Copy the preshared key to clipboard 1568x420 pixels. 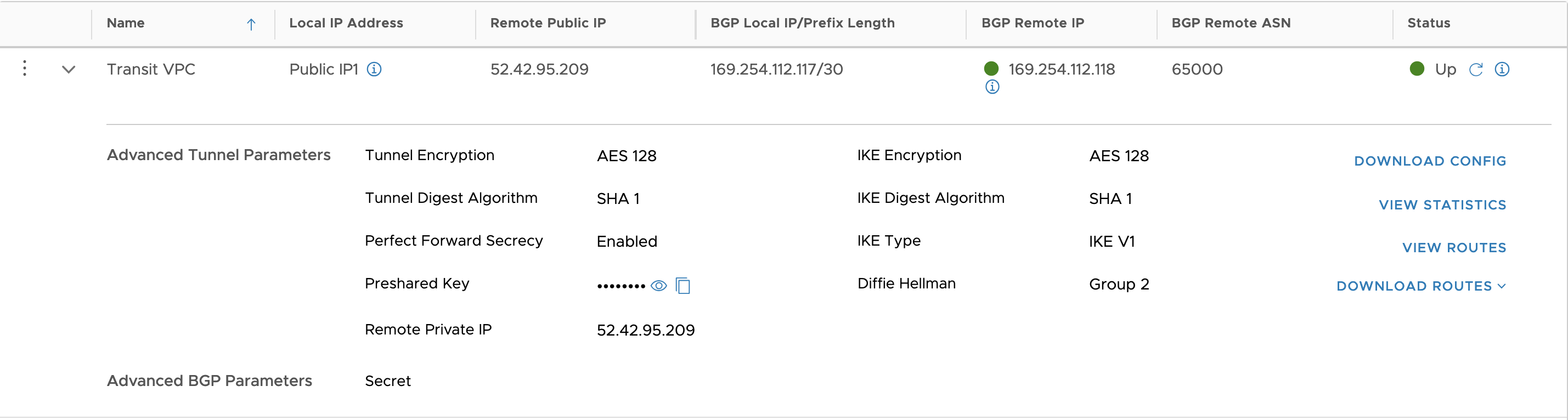tap(683, 286)
